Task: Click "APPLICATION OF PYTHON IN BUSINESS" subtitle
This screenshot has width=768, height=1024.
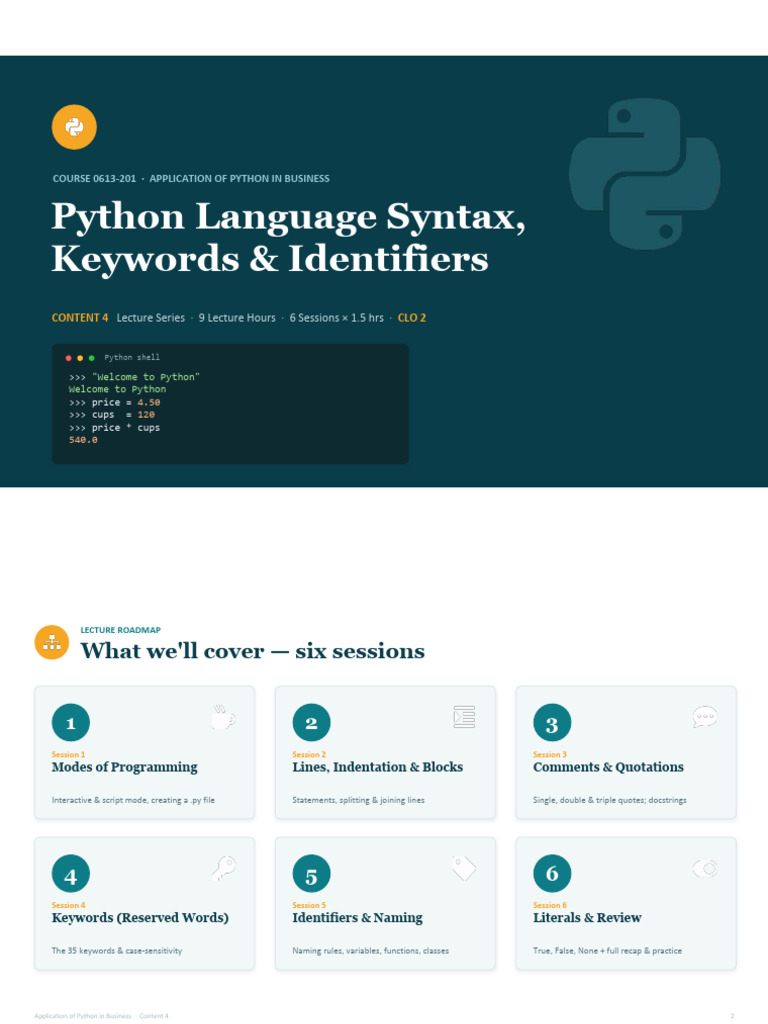Action: point(240,178)
